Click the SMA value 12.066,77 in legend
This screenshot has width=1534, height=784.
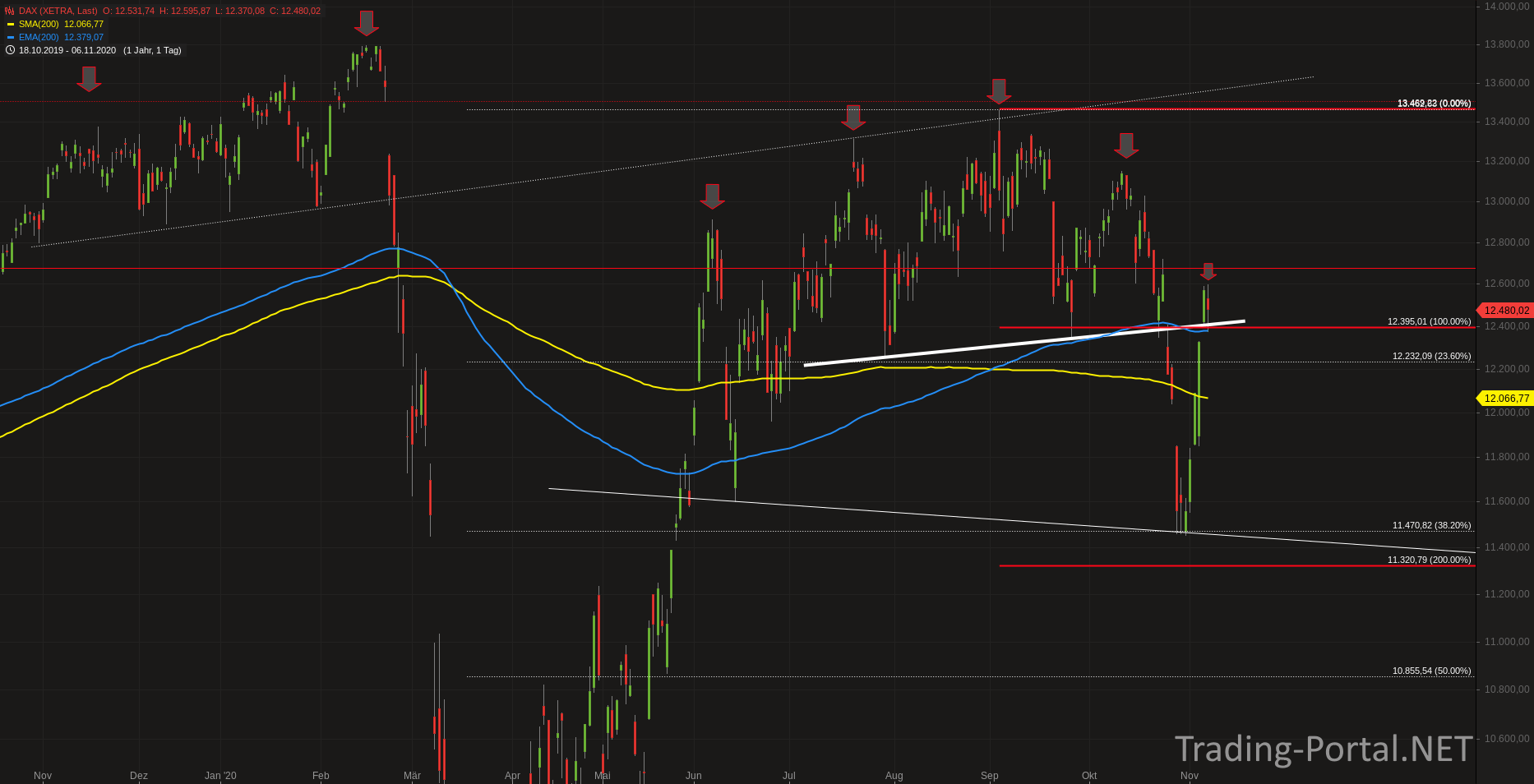point(84,25)
